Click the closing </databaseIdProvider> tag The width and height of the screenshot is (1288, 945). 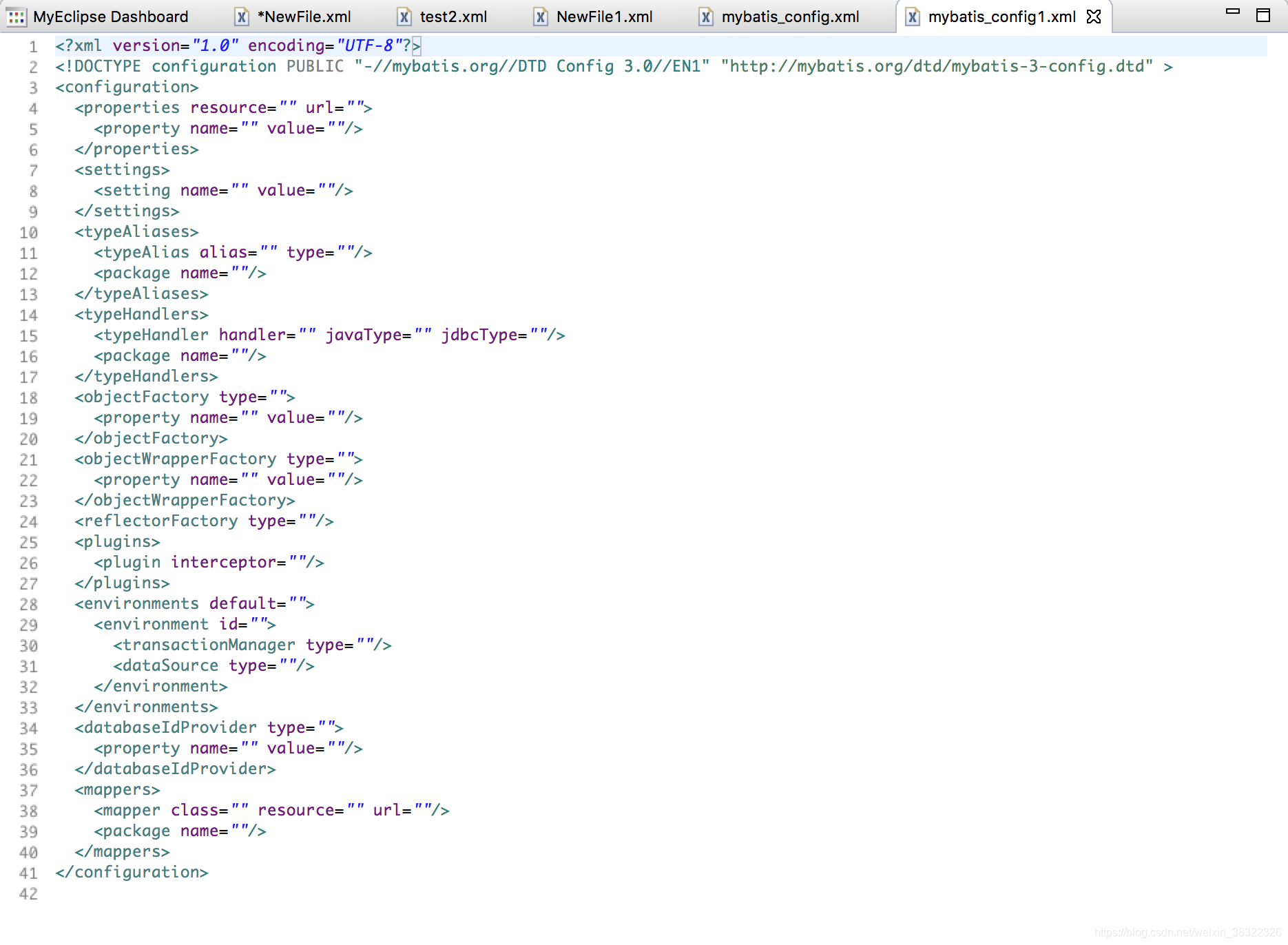(175, 769)
